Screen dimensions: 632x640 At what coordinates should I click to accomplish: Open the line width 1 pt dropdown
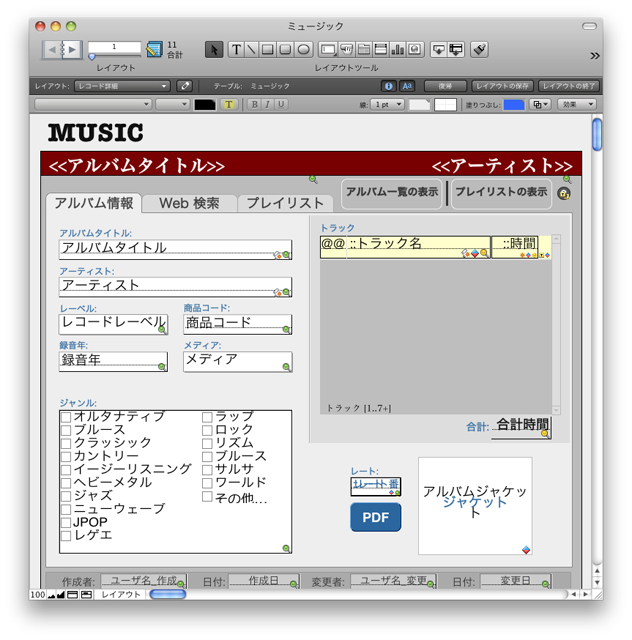coord(388,104)
